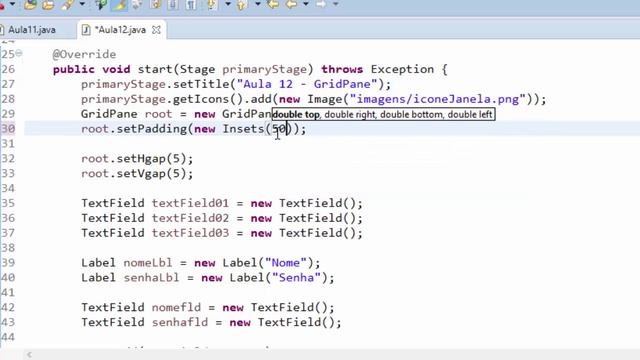Click the "Aula 12 - GridPane" title string
Screen dimensions: 640x360
pos(307,84)
